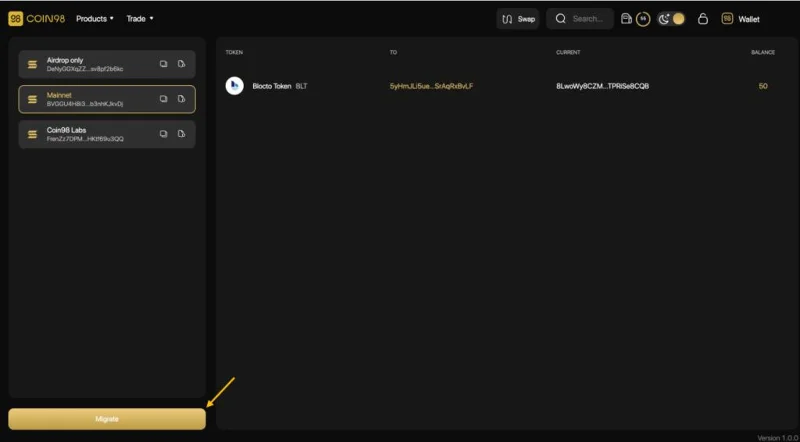Click the magnifying glass search icon
Image resolution: width=800 pixels, height=442 pixels.
point(561,19)
